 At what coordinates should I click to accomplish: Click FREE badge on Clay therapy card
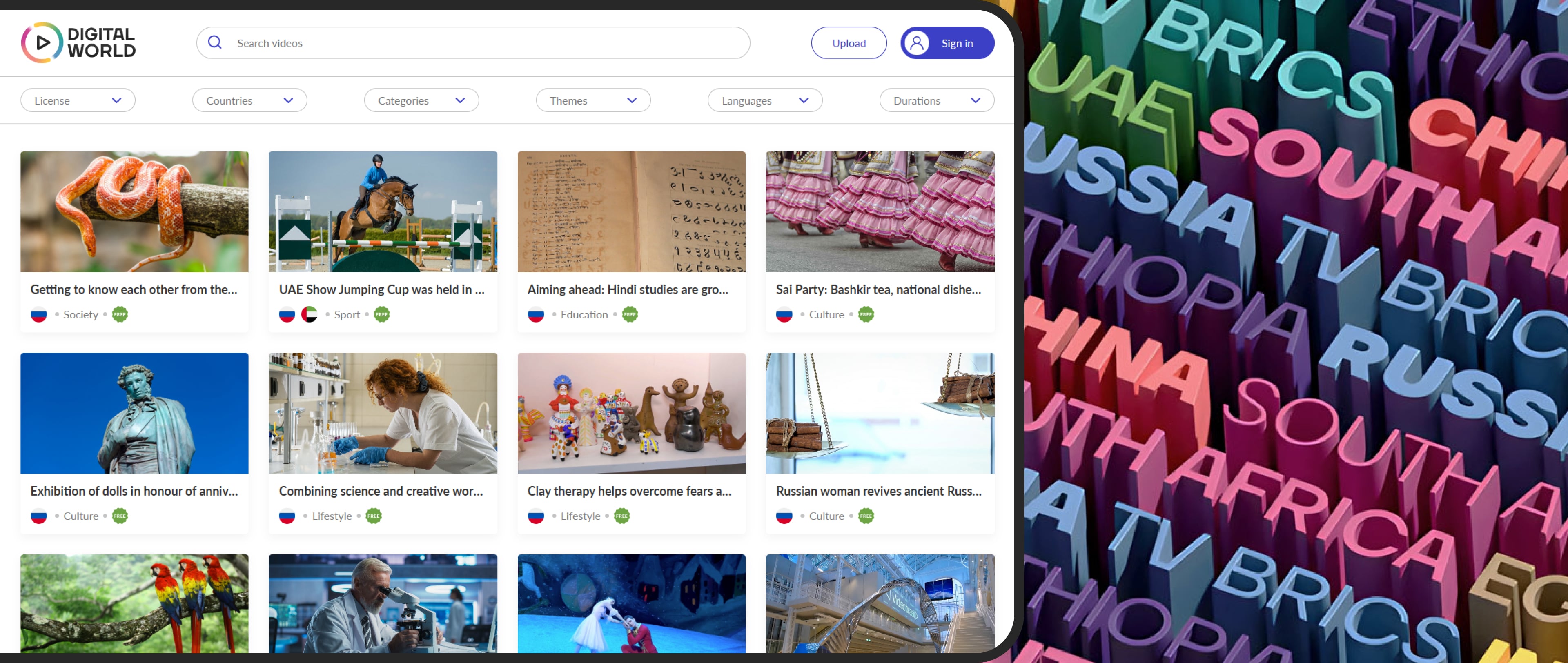[621, 516]
